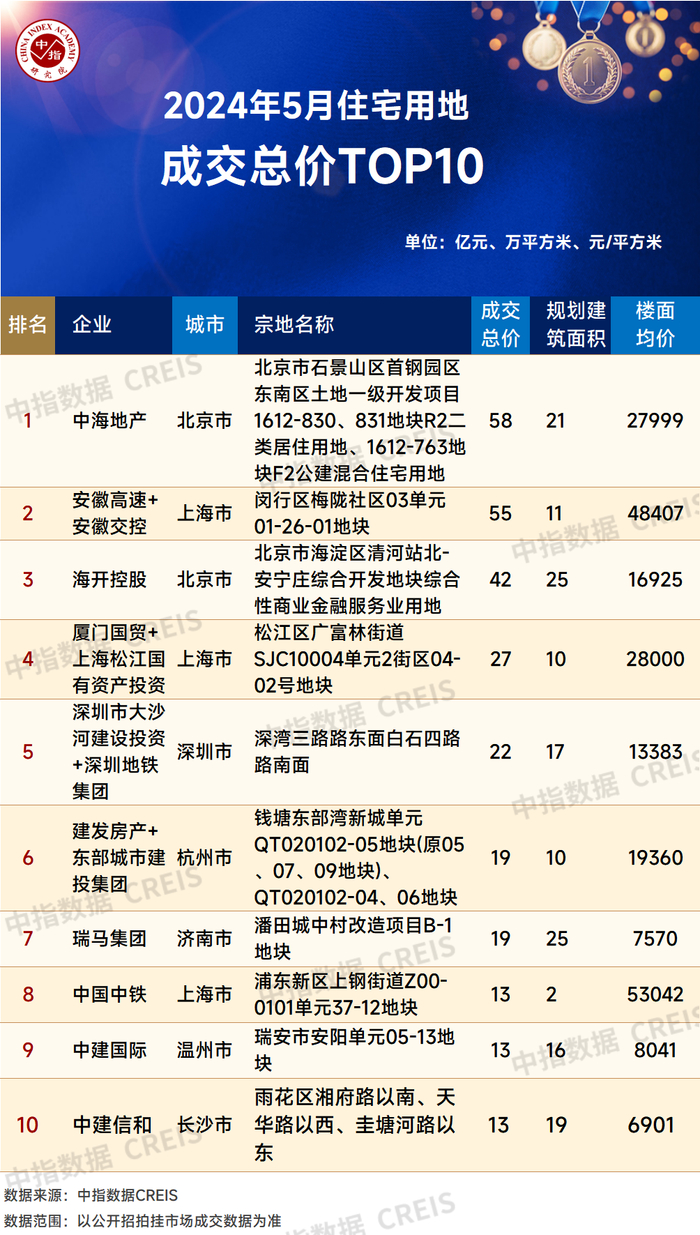Click total price '42'

pyautogui.click(x=501, y=579)
